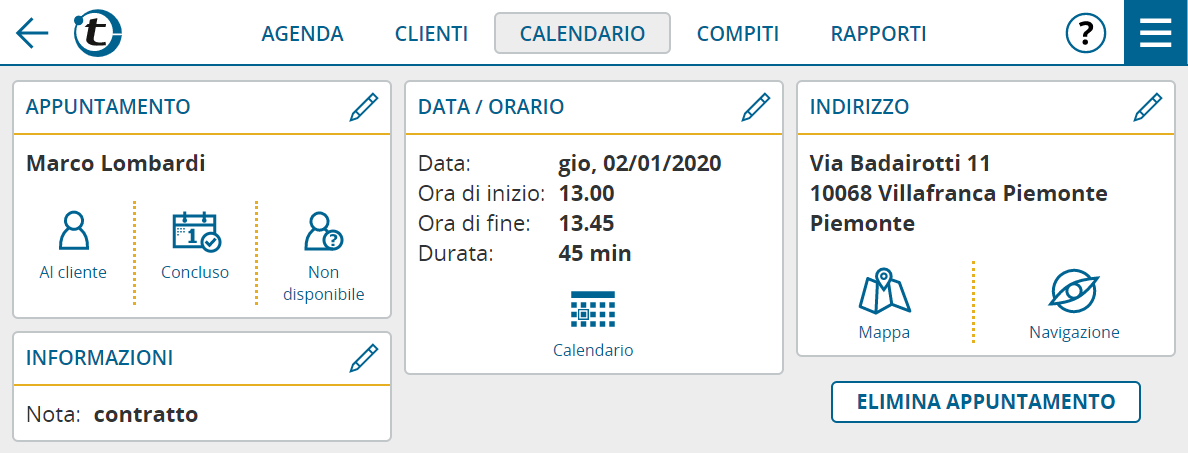1188x453 pixels.
Task: Select the Al cliente person icon
Action: [73, 230]
